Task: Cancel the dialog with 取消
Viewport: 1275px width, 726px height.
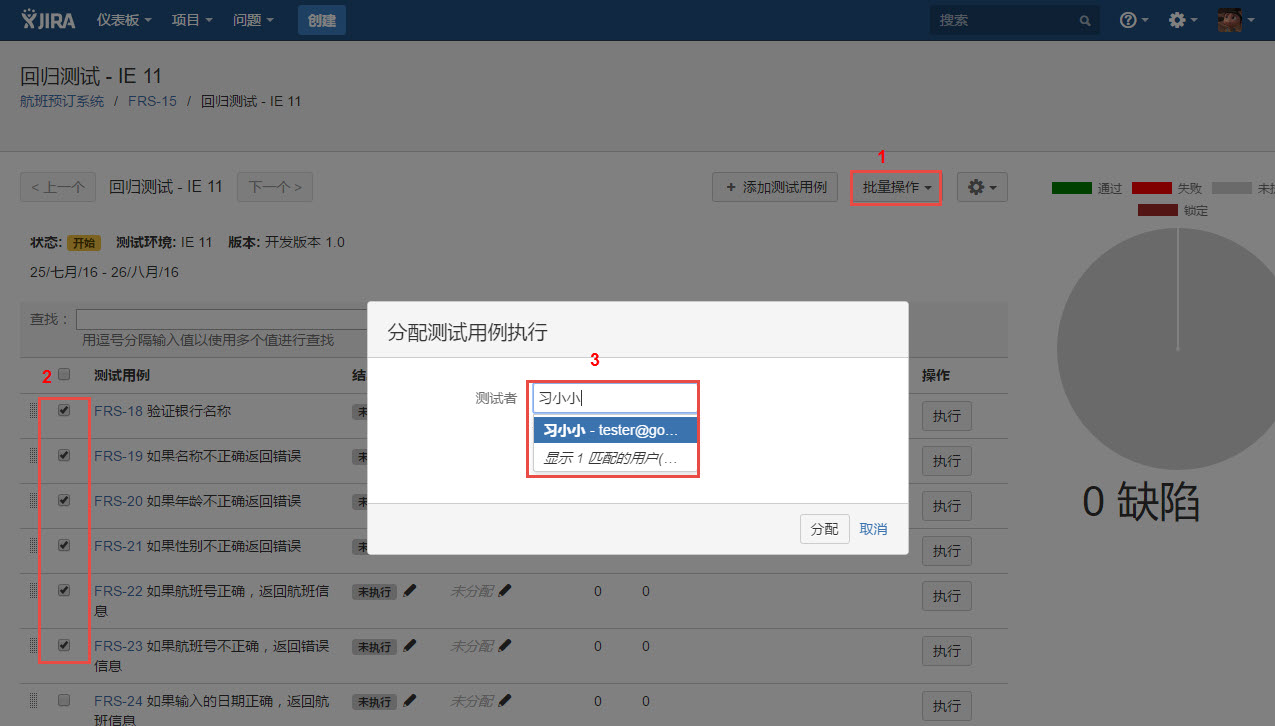Action: [873, 529]
